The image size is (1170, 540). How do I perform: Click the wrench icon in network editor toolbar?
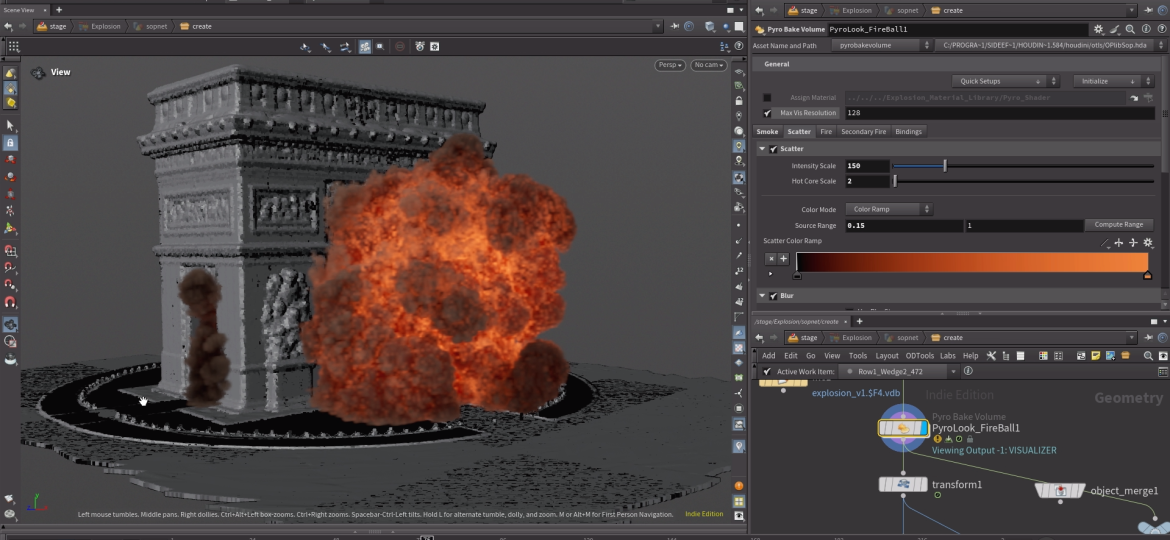pyautogui.click(x=991, y=356)
